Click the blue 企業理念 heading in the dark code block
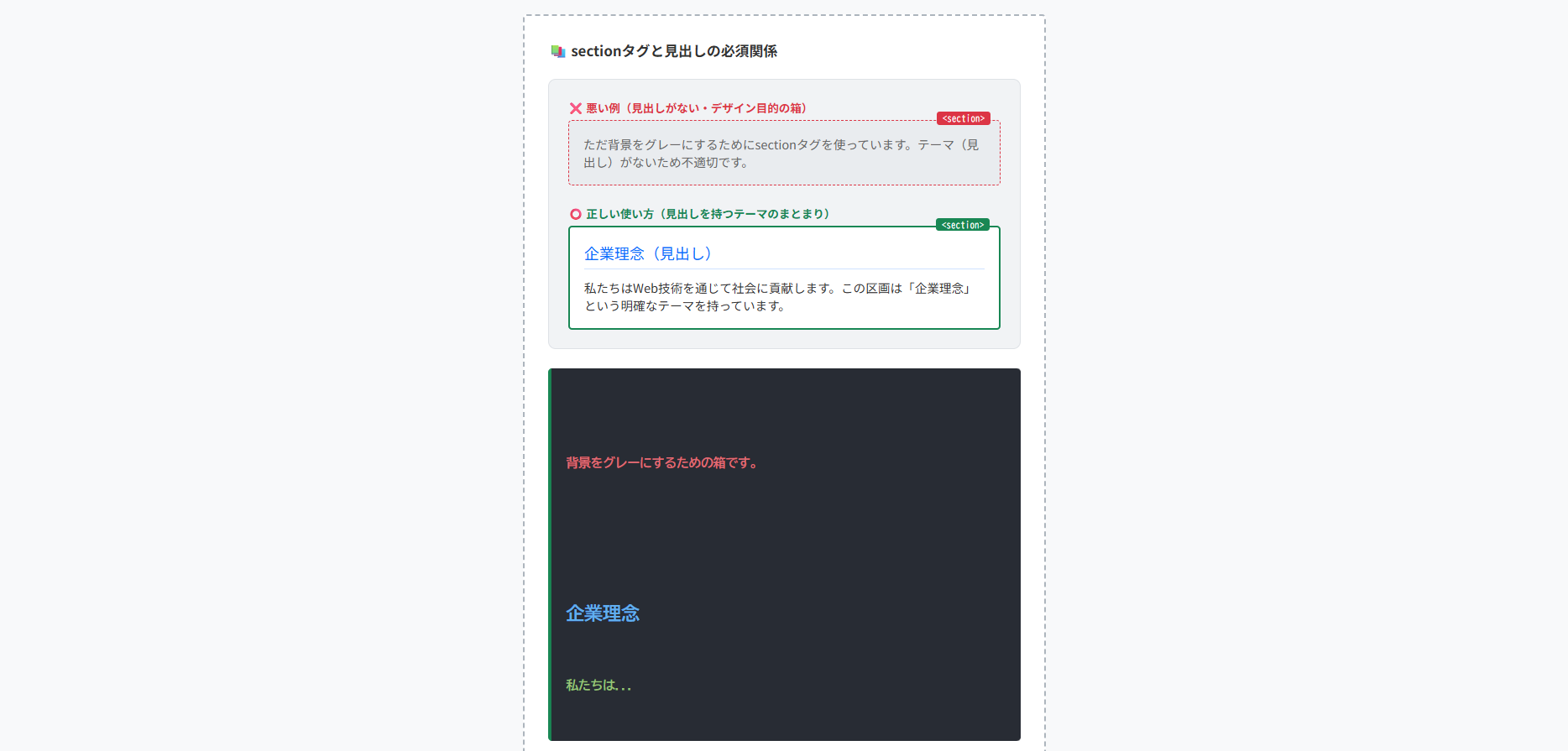 [603, 613]
